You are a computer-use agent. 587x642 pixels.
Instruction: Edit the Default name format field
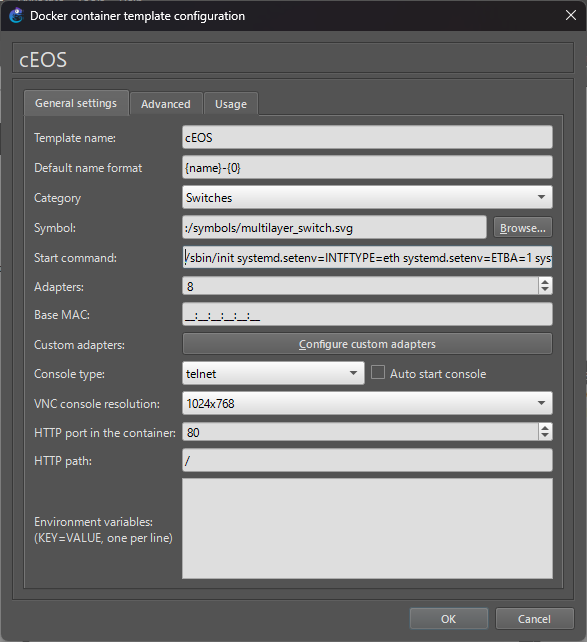coord(367,167)
